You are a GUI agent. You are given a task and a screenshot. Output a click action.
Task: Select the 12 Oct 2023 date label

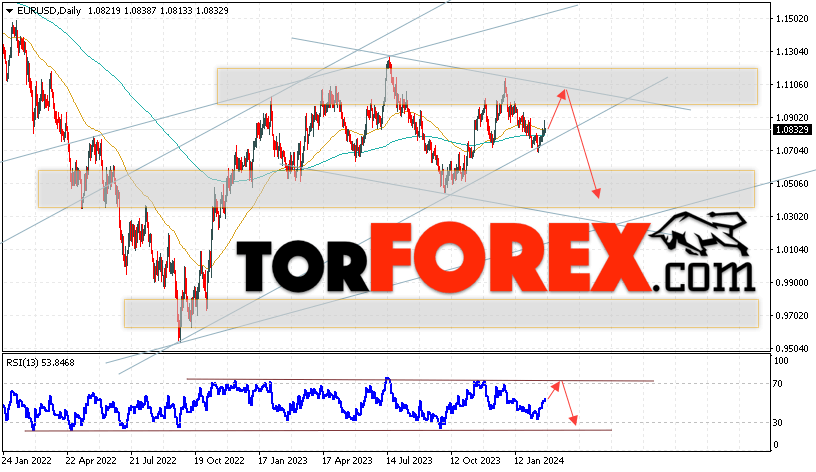[x=475, y=461]
